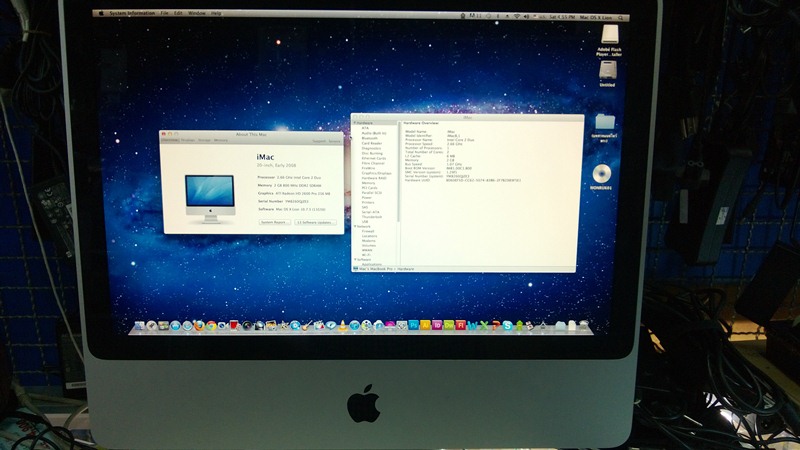Select Printers in the sidebar
The image size is (800, 450).
tap(368, 203)
